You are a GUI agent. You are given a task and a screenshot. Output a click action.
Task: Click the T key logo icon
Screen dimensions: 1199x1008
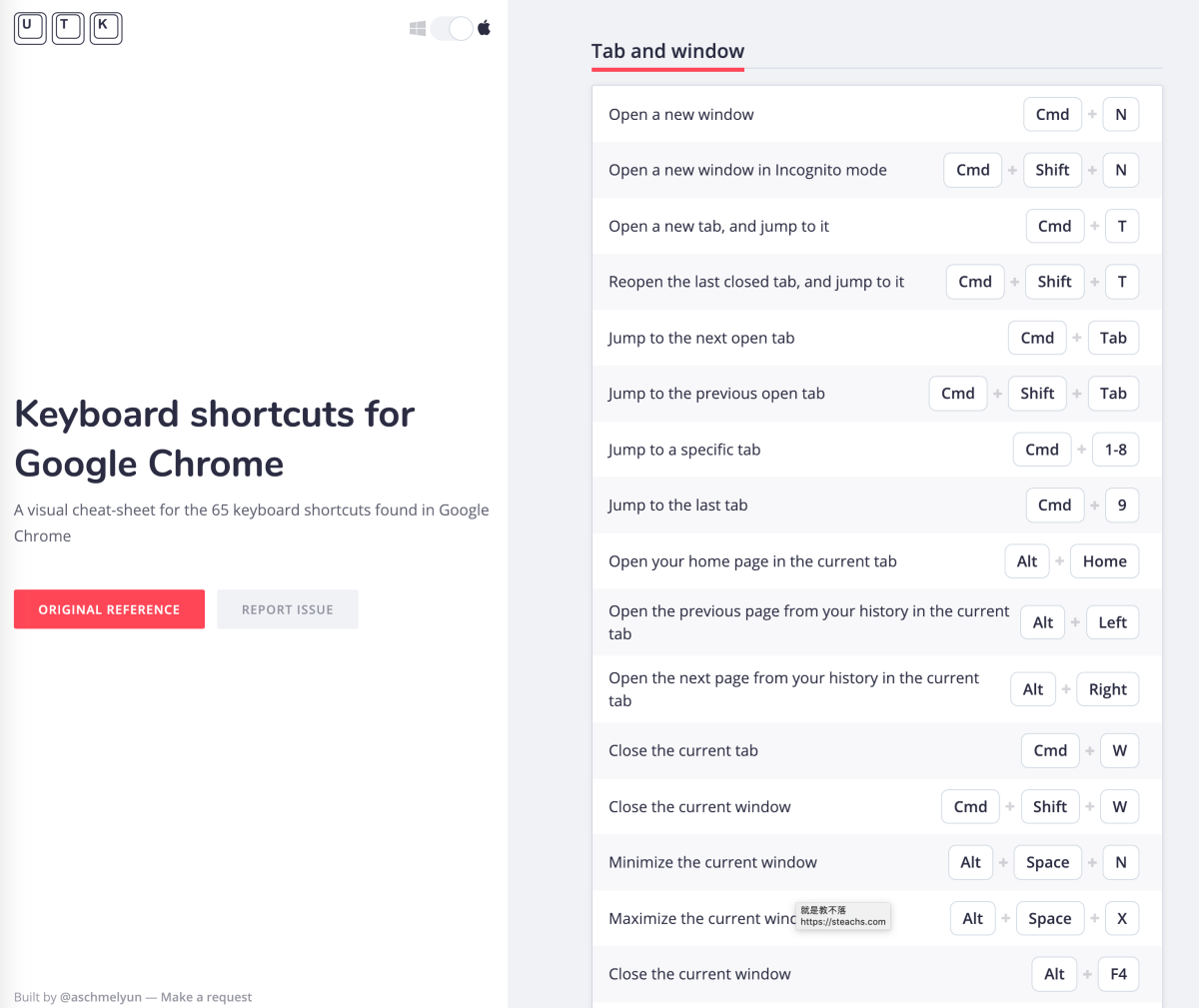[x=68, y=28]
